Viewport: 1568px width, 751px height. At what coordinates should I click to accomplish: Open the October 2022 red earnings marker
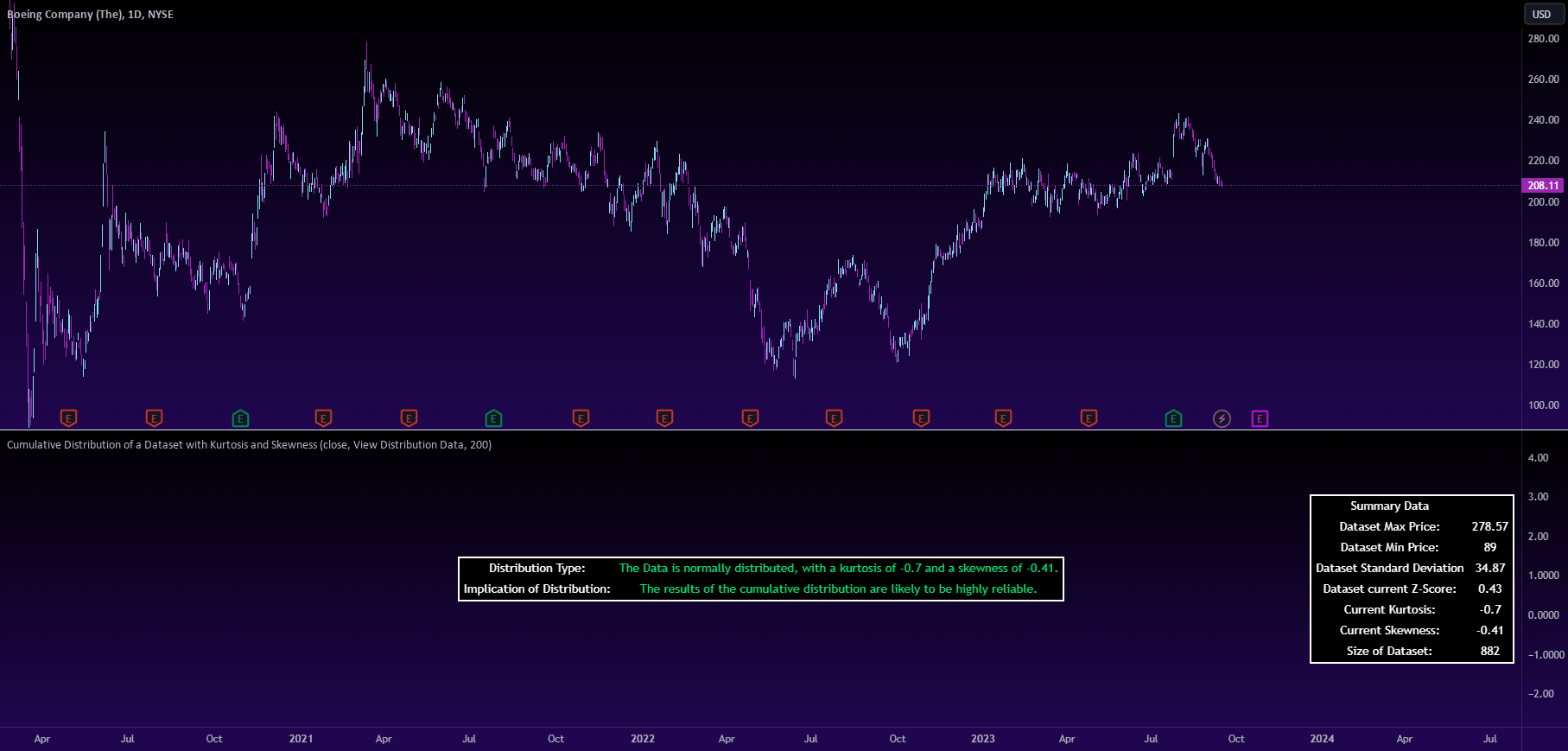(x=921, y=418)
